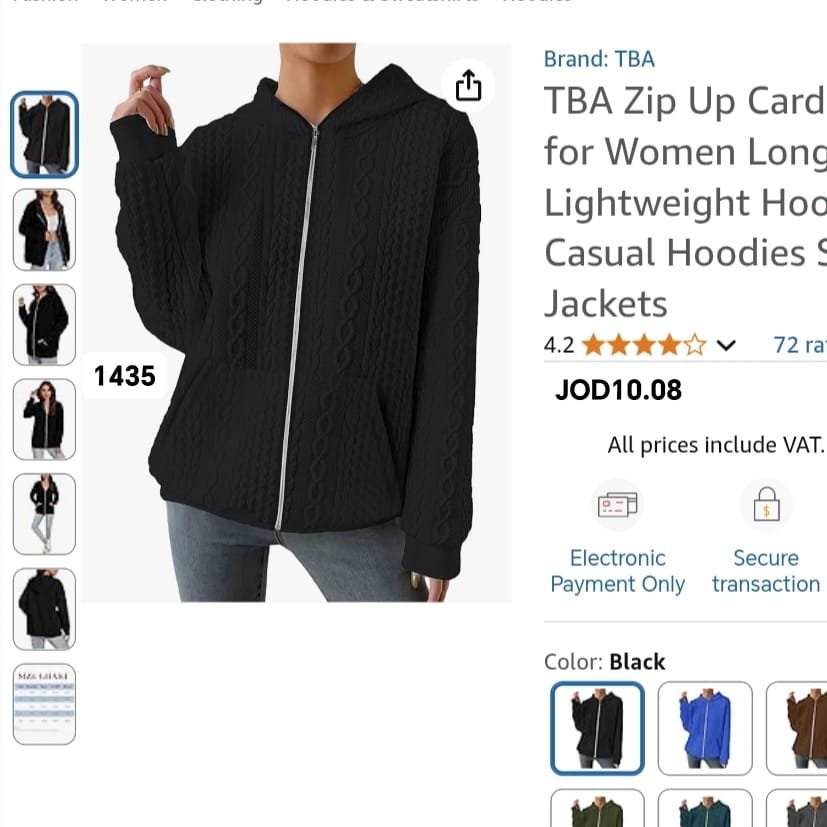Click the share icon on product image

click(x=468, y=85)
